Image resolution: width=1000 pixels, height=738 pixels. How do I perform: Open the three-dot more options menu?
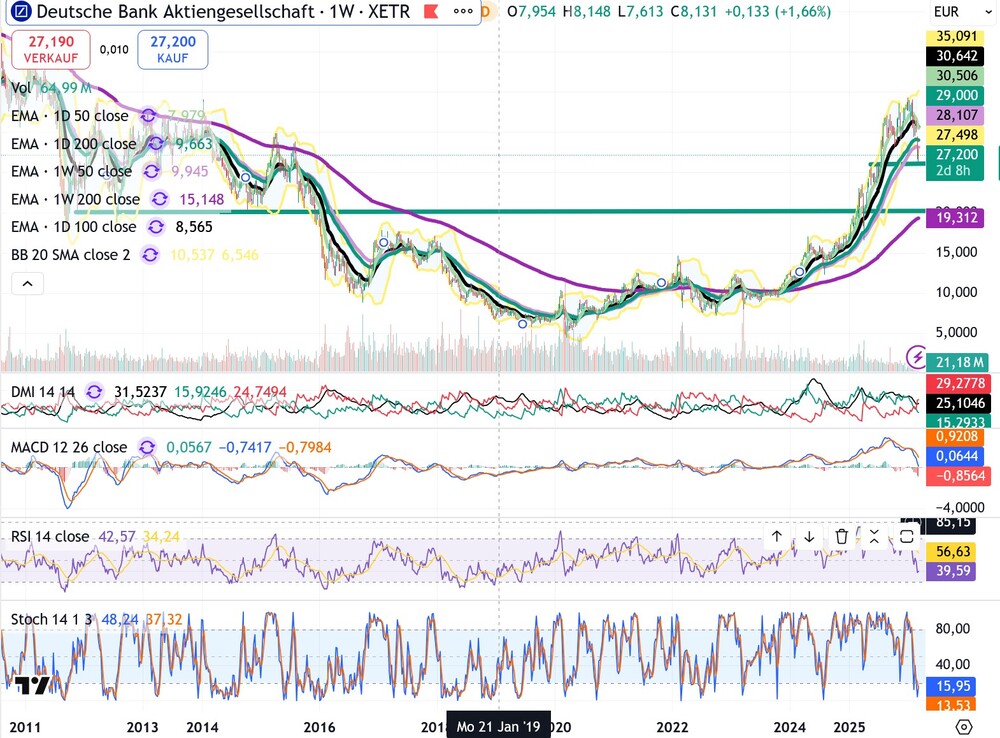pos(463,13)
